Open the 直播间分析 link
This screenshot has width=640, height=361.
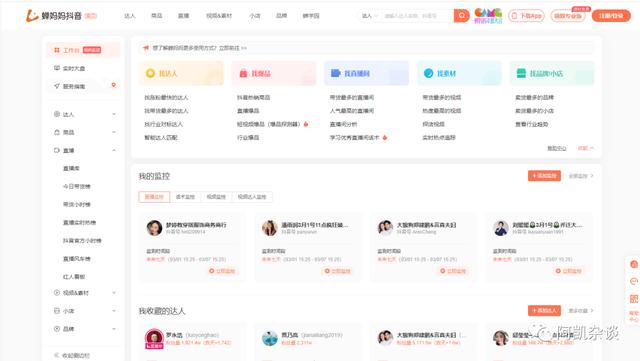(343, 124)
